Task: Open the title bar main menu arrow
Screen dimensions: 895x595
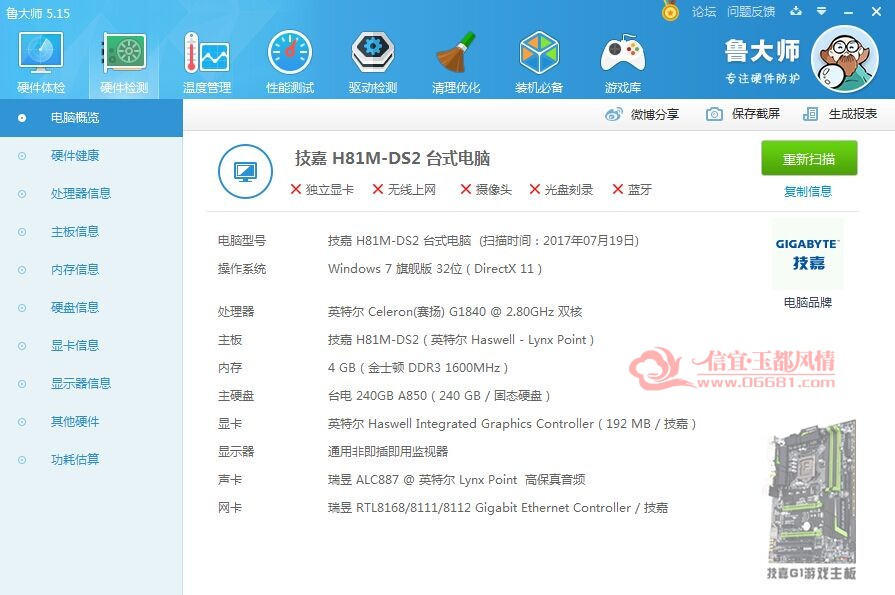Action: (822, 11)
